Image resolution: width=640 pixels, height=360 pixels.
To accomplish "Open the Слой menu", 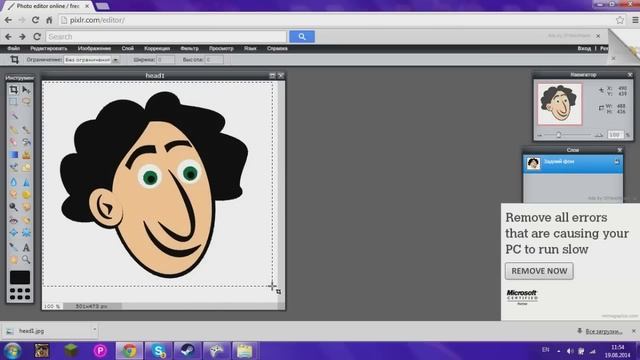I will 127,49.
